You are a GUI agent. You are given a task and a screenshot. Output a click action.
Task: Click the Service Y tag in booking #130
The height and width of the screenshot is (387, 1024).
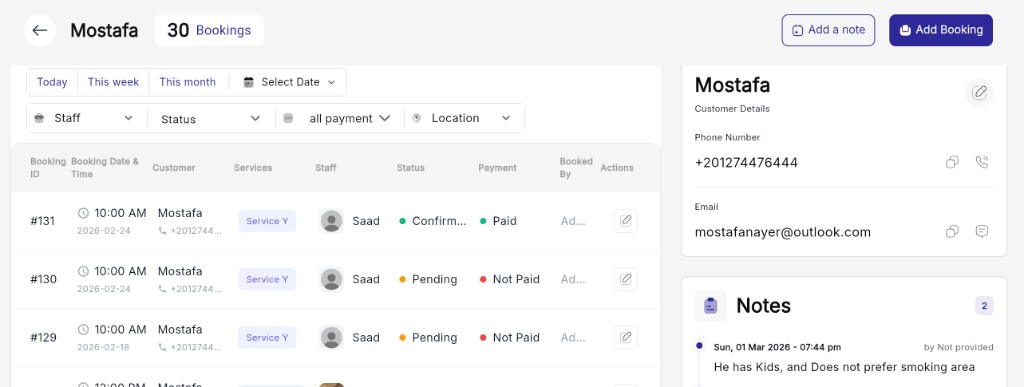coord(267,279)
